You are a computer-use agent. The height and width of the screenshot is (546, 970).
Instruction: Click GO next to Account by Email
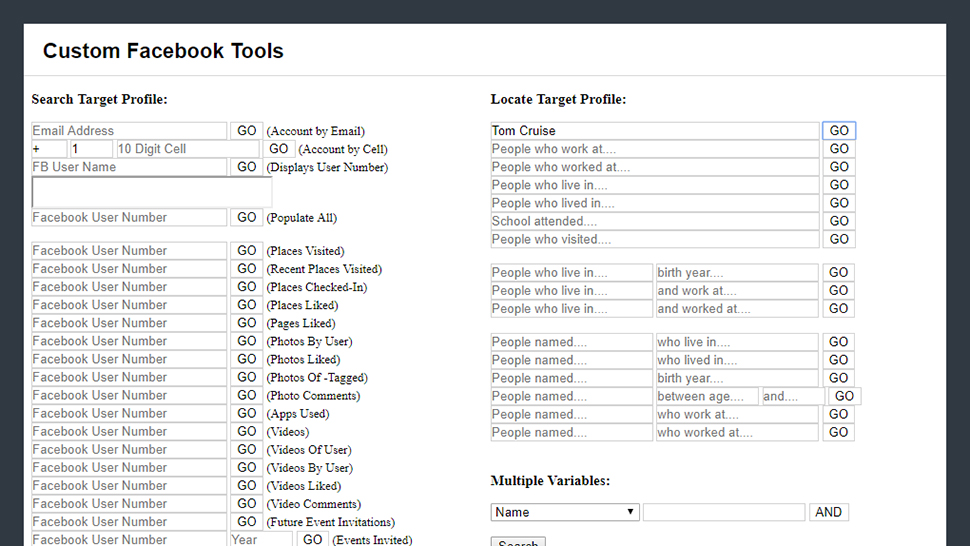click(x=247, y=131)
